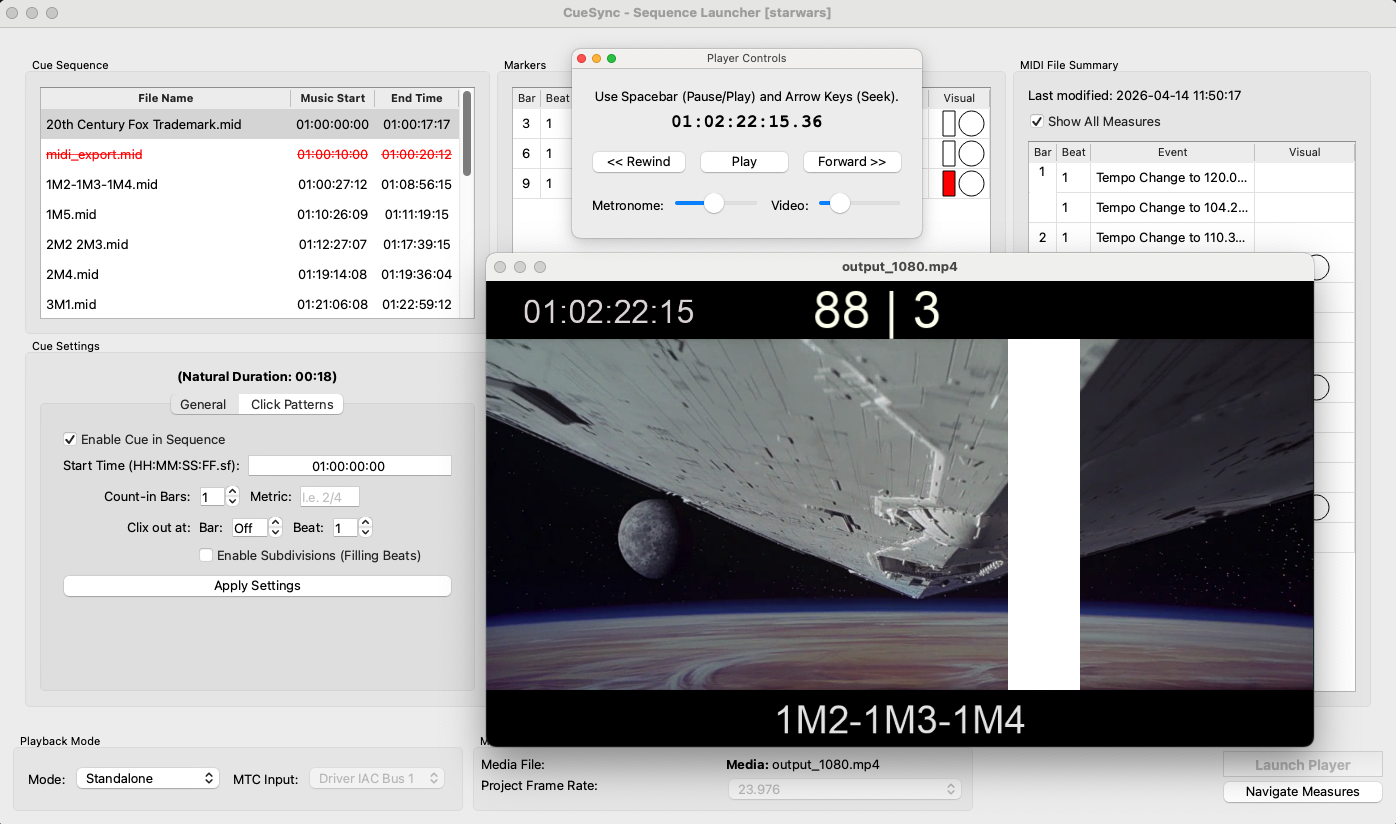Toggle Enable Cue in Sequence checkbox

point(70,439)
